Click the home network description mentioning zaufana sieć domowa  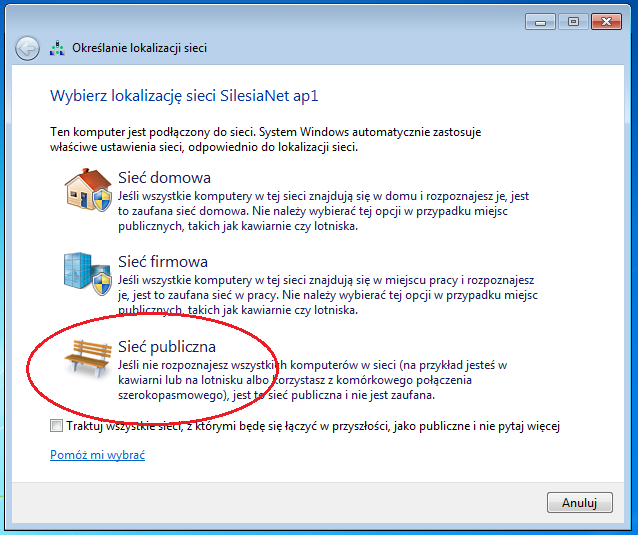point(323,211)
